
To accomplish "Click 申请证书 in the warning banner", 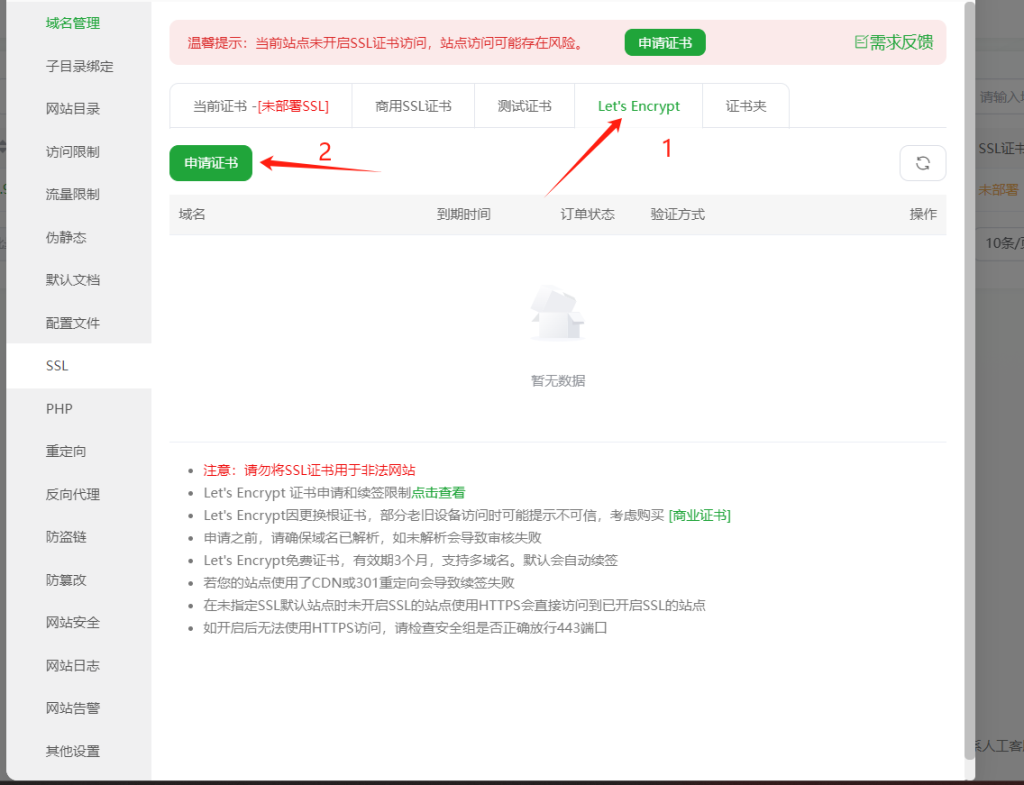I will point(664,42).
